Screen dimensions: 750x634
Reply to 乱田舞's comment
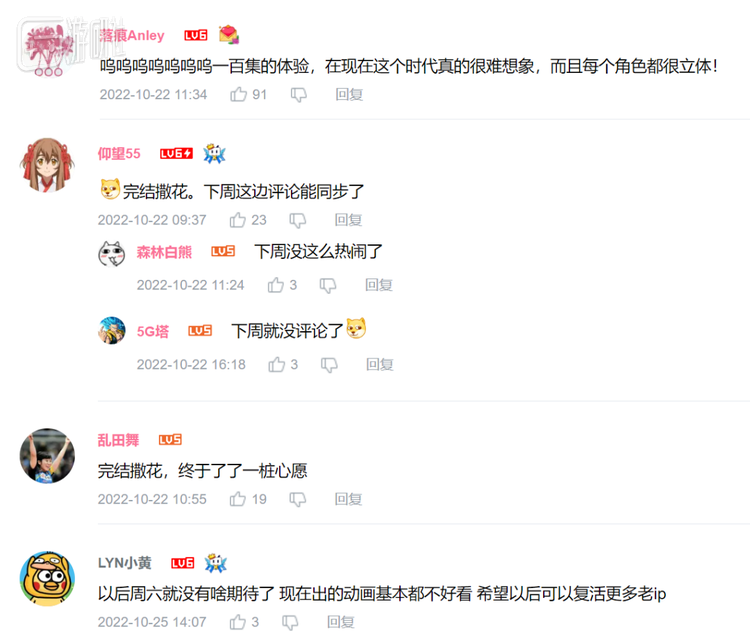pos(348,499)
